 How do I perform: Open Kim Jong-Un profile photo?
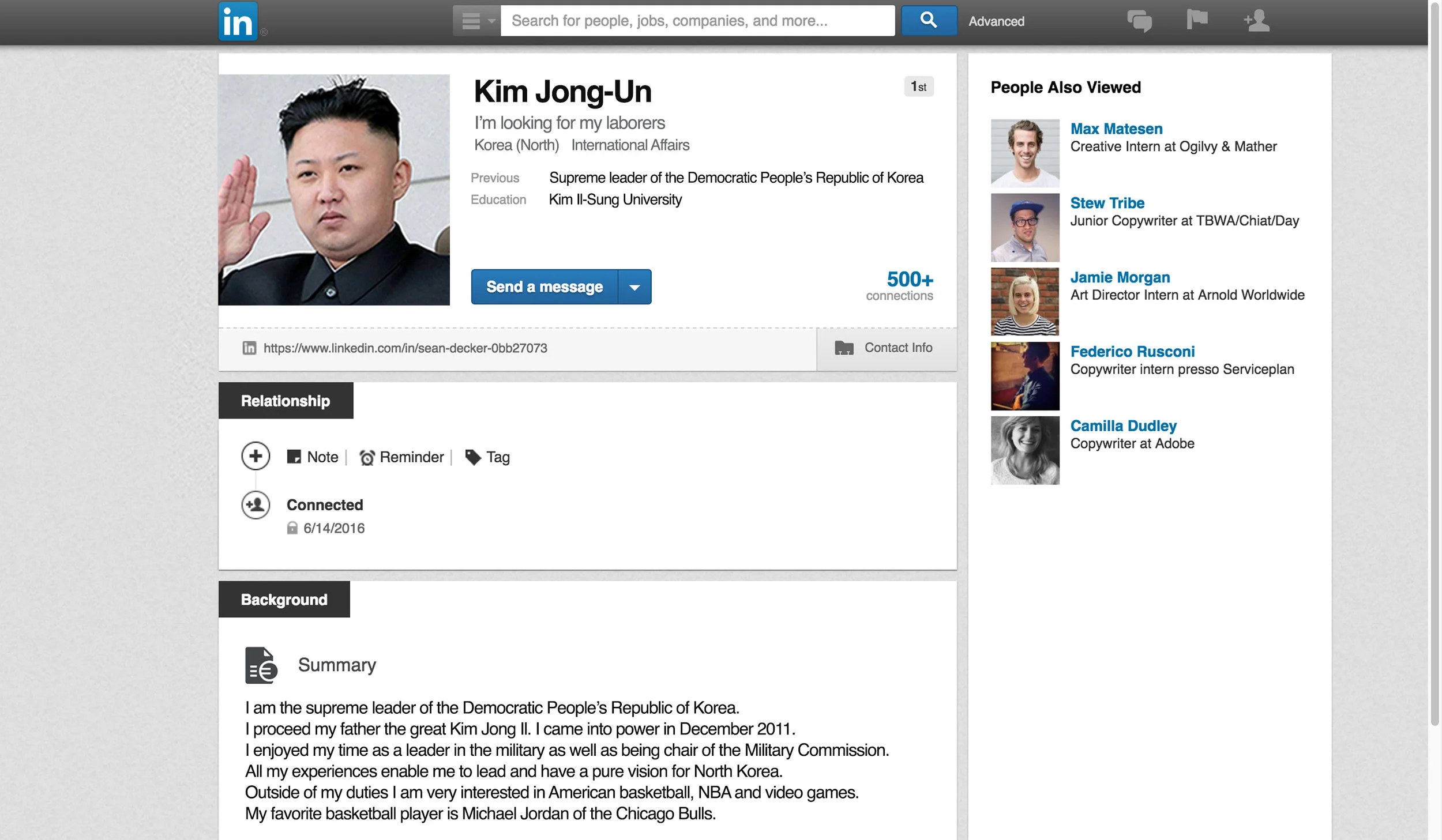(x=334, y=190)
